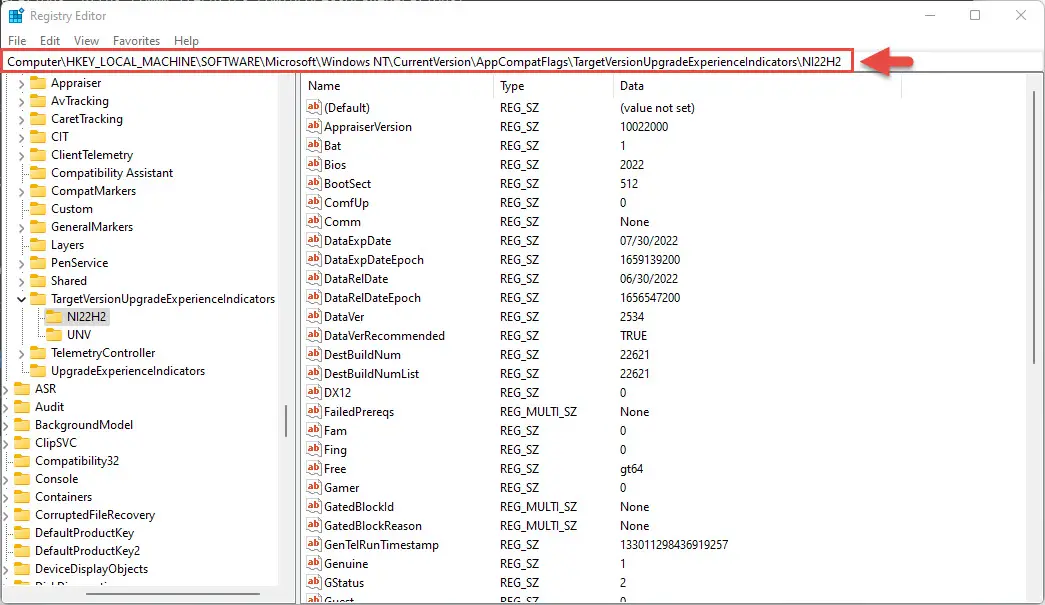This screenshot has height=605, width=1045.
Task: Click the Bios string value icon
Action: coord(314,164)
